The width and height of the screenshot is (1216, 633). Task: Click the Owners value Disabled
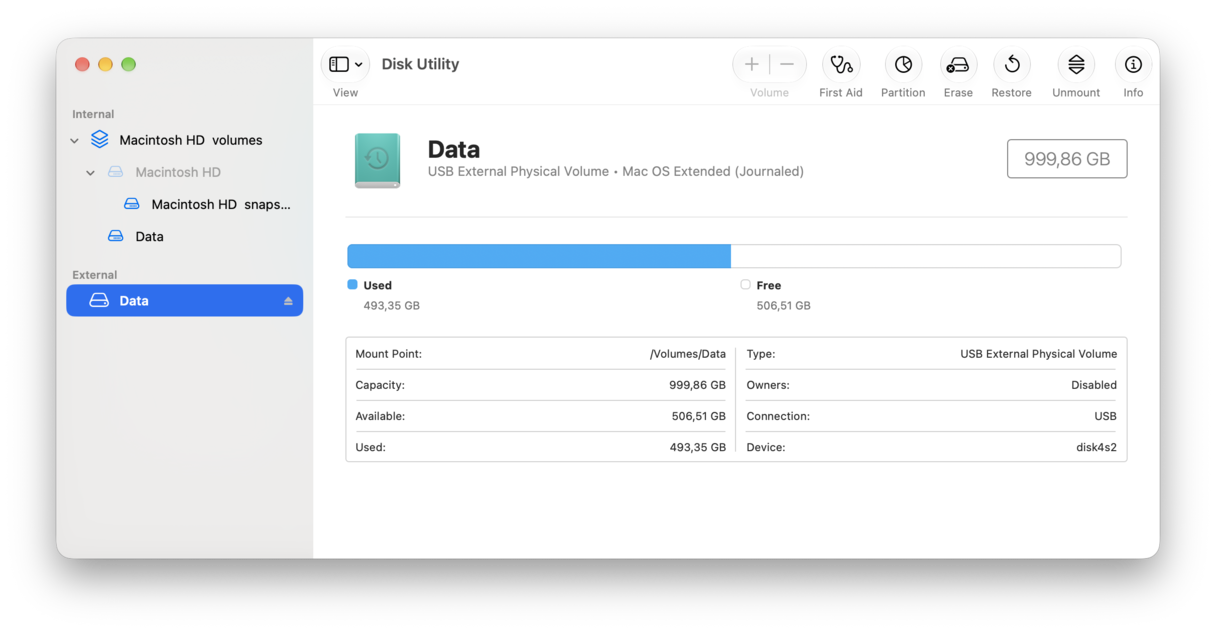tap(1094, 385)
